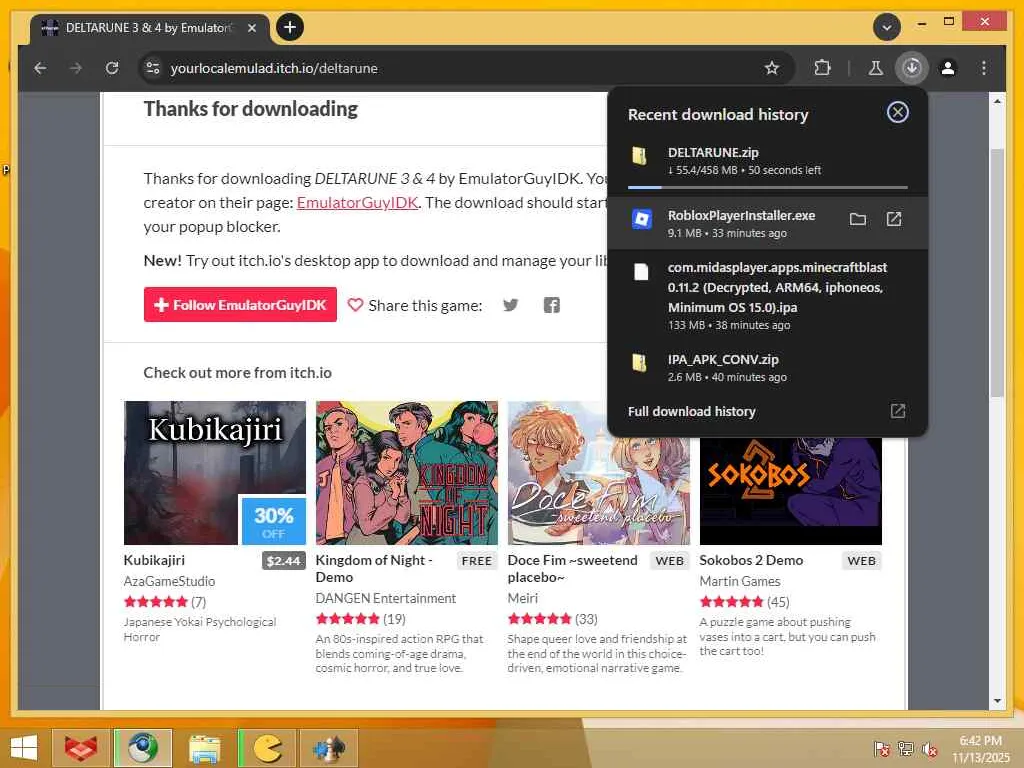Open Sokobos 2 Demo thumbnail
The height and width of the screenshot is (768, 1024).
791,491
